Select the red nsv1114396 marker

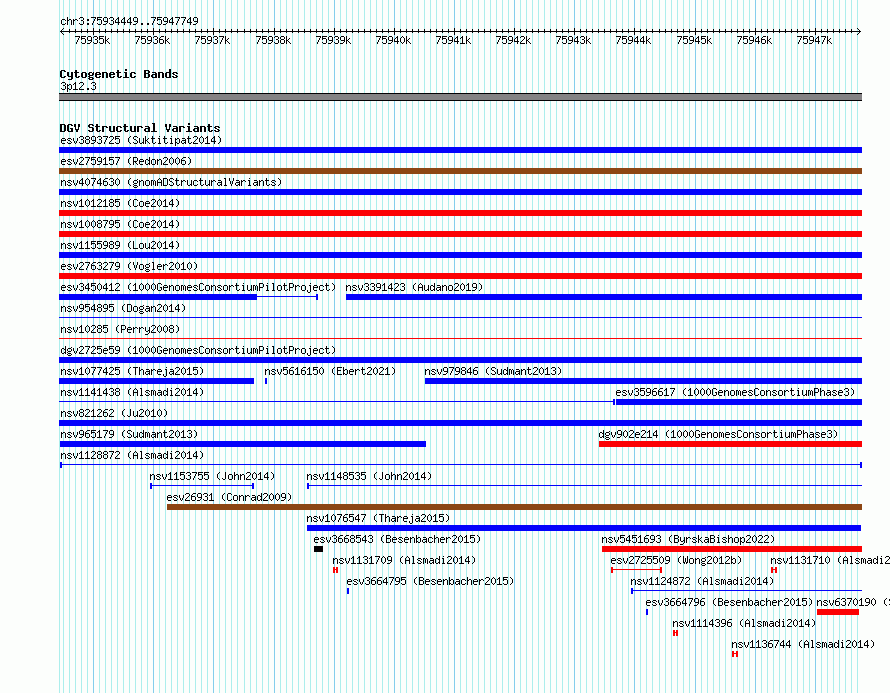pos(675,633)
